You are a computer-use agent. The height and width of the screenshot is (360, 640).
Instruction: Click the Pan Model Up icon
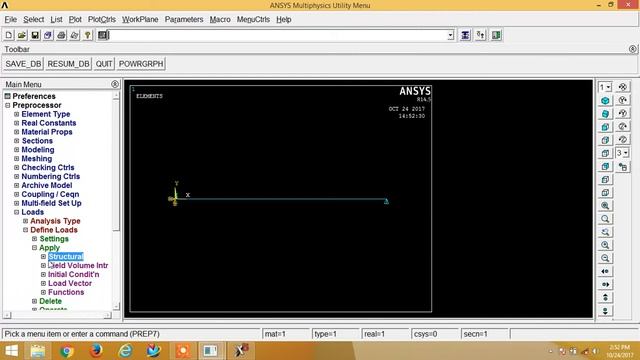(x=605, y=298)
